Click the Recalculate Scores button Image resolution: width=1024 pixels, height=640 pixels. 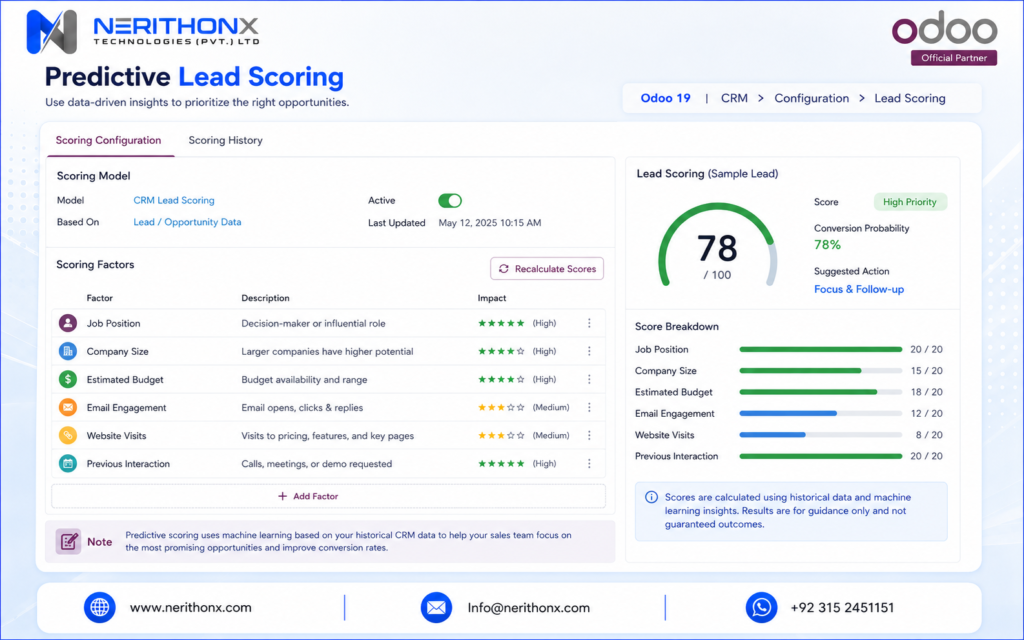547,268
